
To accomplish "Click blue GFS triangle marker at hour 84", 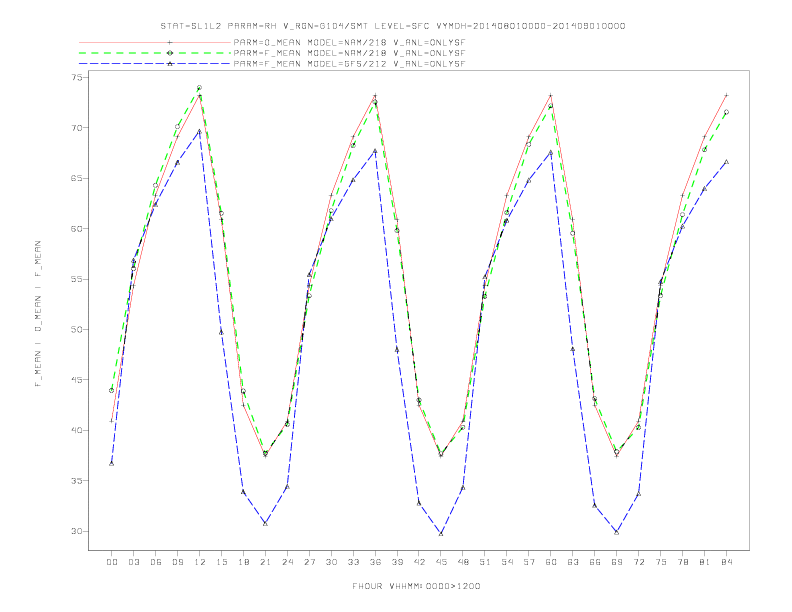I will tap(727, 162).
